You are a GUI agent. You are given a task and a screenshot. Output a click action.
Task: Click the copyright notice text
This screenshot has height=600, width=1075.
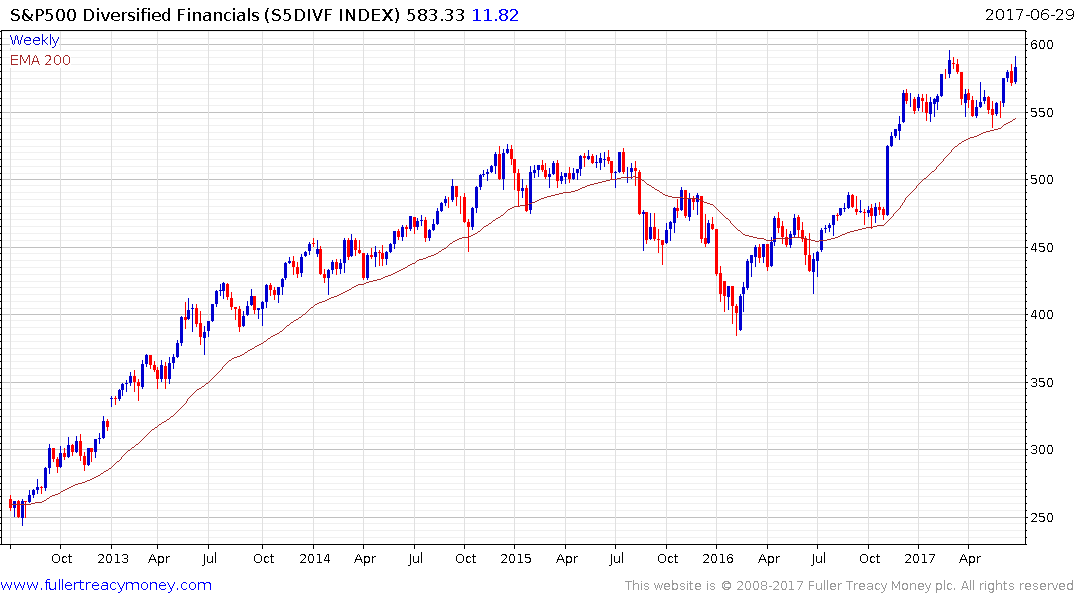(849, 586)
